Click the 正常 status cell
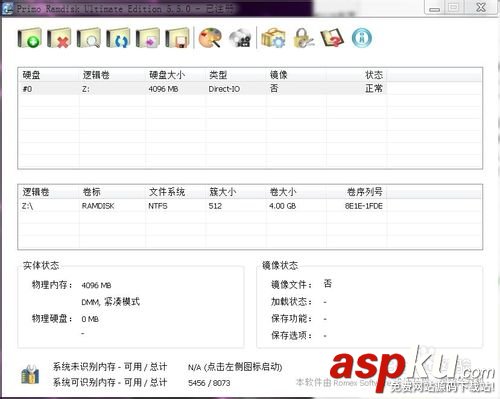Viewport: 500px width, 399px height. (374, 89)
